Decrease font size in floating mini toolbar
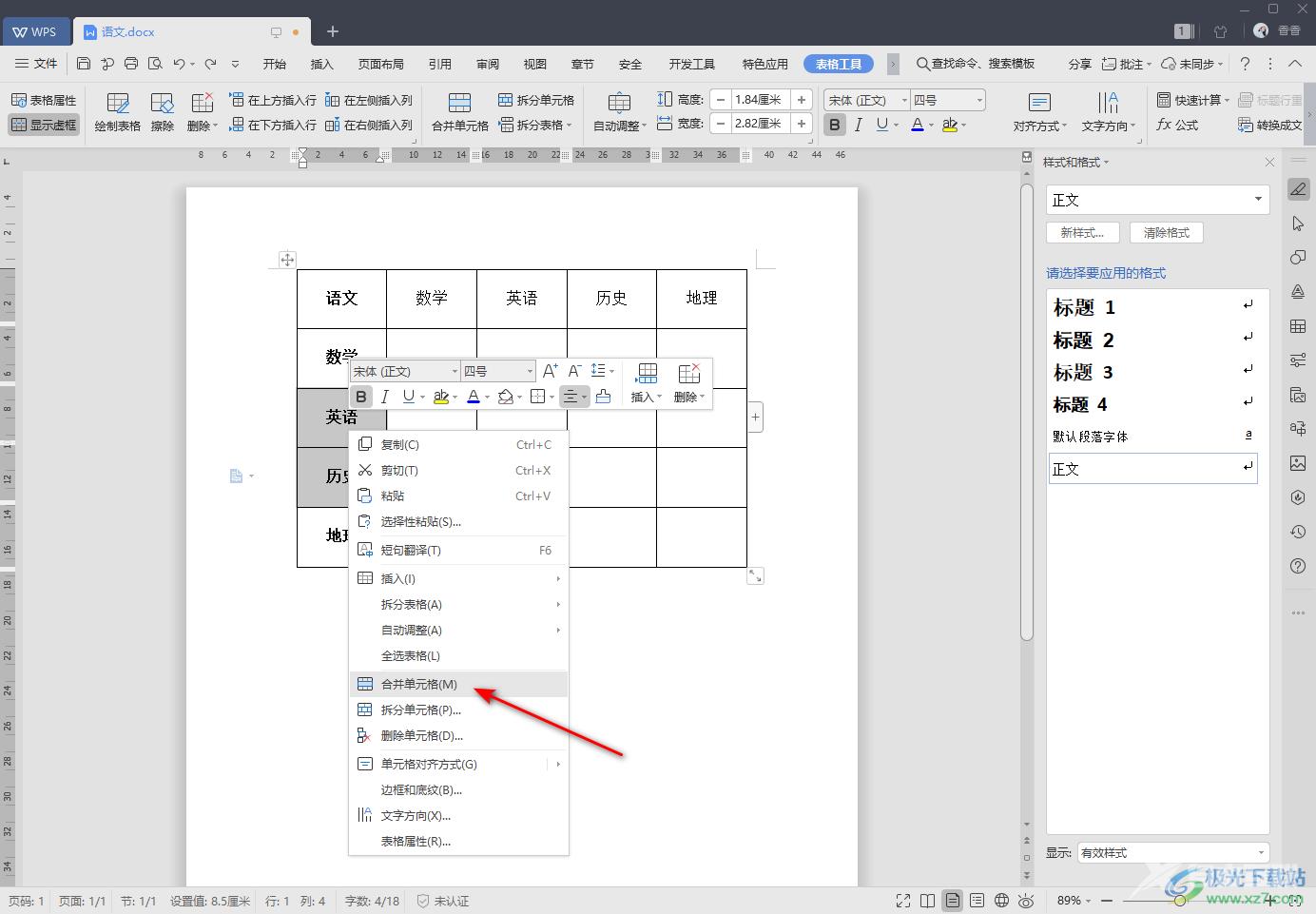1316x914 pixels. click(x=574, y=371)
